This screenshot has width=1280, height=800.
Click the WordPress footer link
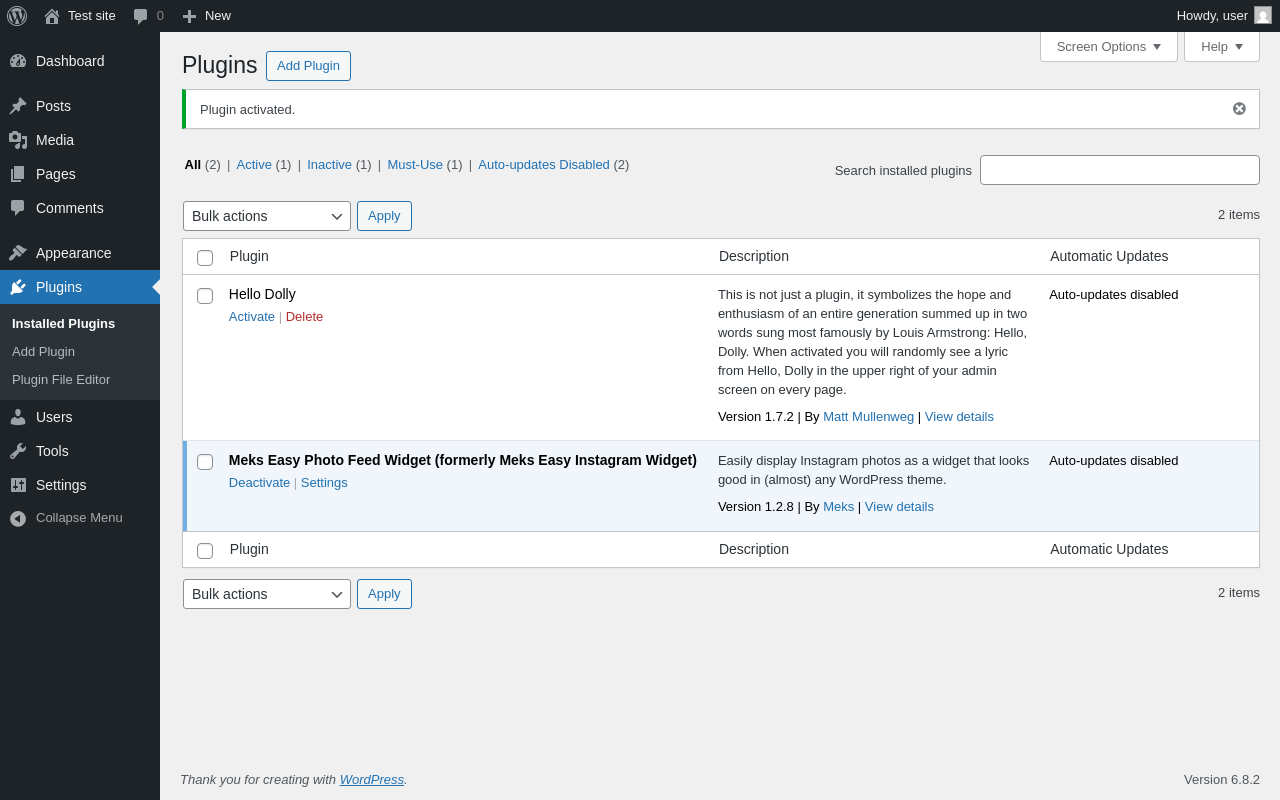372,780
